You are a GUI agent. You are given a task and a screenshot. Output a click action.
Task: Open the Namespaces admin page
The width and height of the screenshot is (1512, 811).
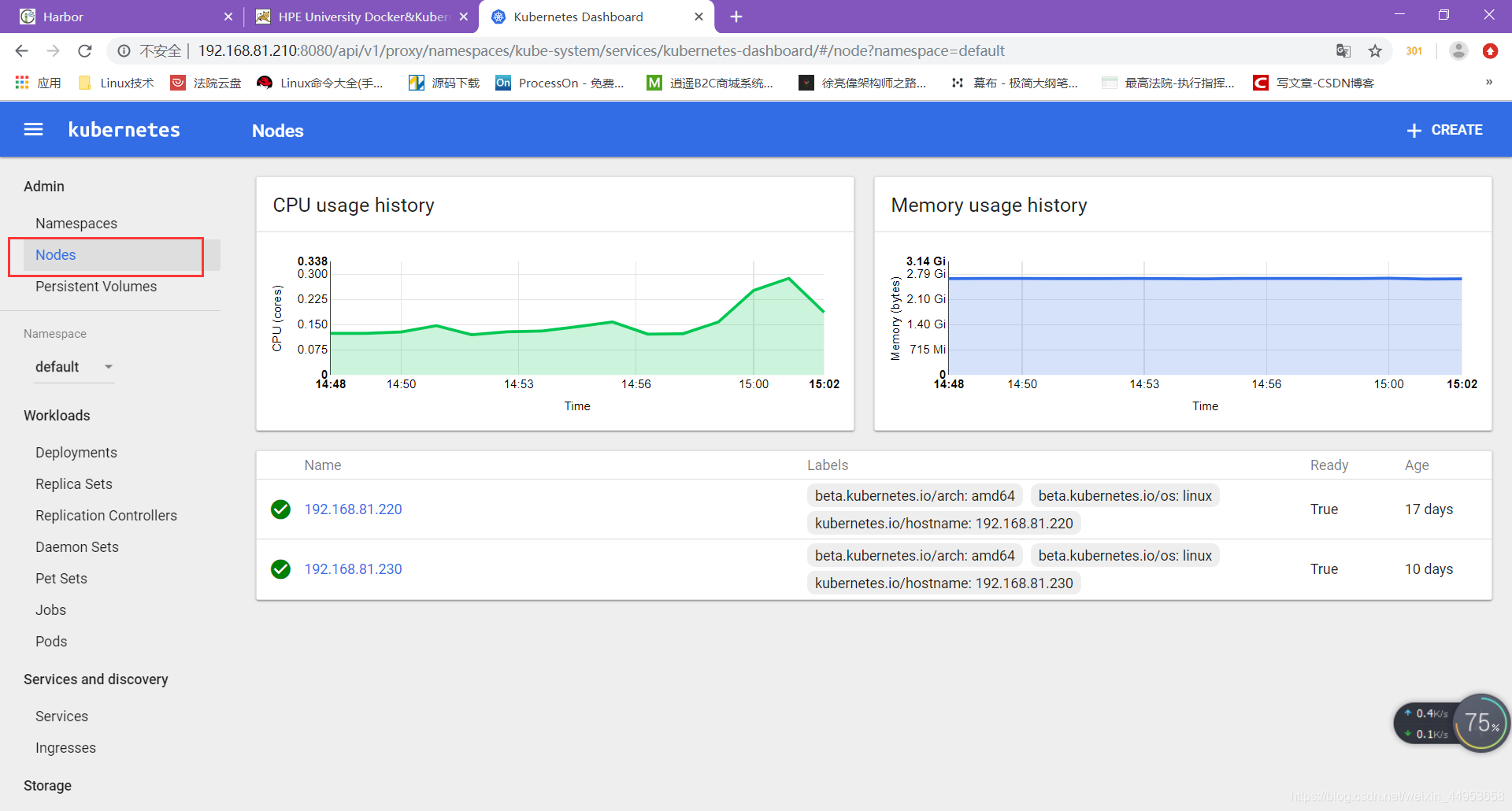coord(76,224)
